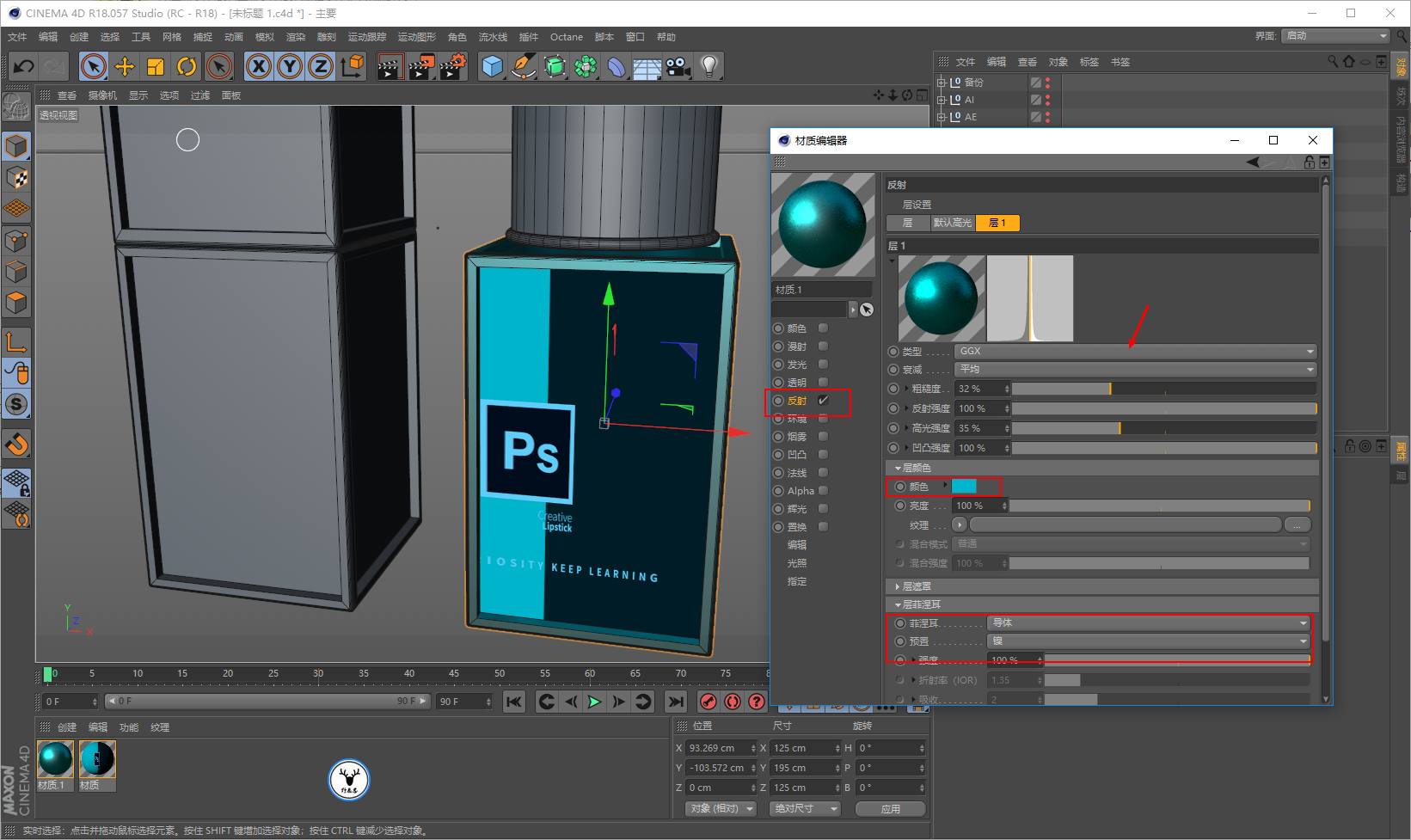Open the 对象 (相对) dropdown
Screen dimensions: 1411x840
click(721, 808)
